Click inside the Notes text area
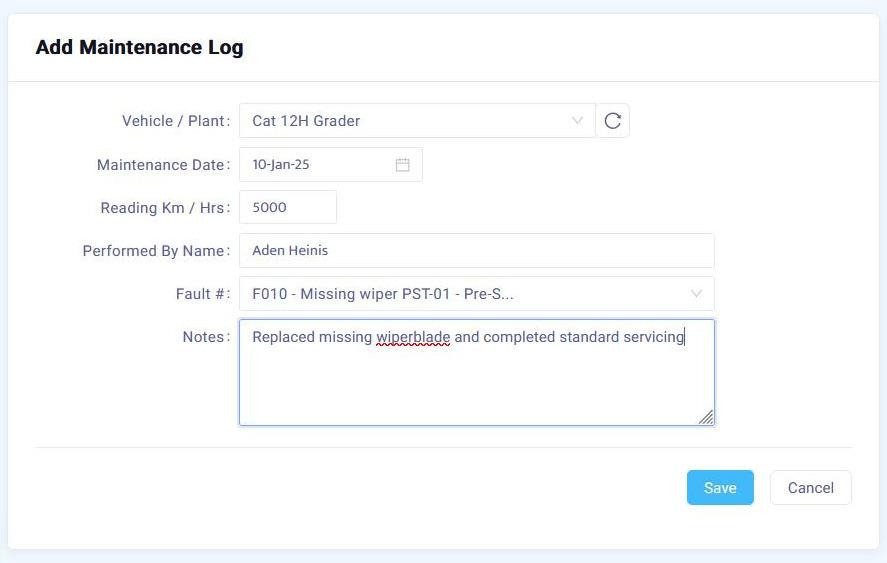This screenshot has height=563, width=887. coord(476,385)
